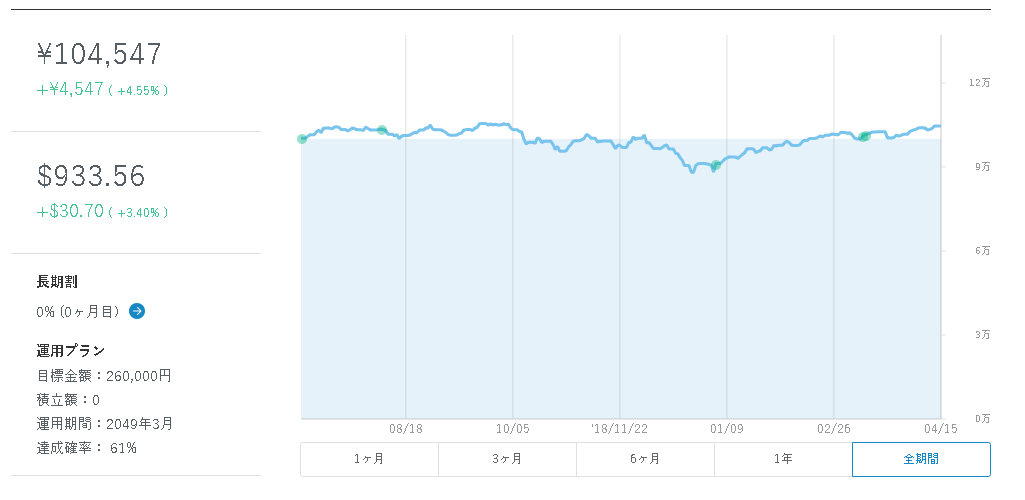Click the green marker just before 08/18
The height and width of the screenshot is (500, 1025).
coord(382,130)
